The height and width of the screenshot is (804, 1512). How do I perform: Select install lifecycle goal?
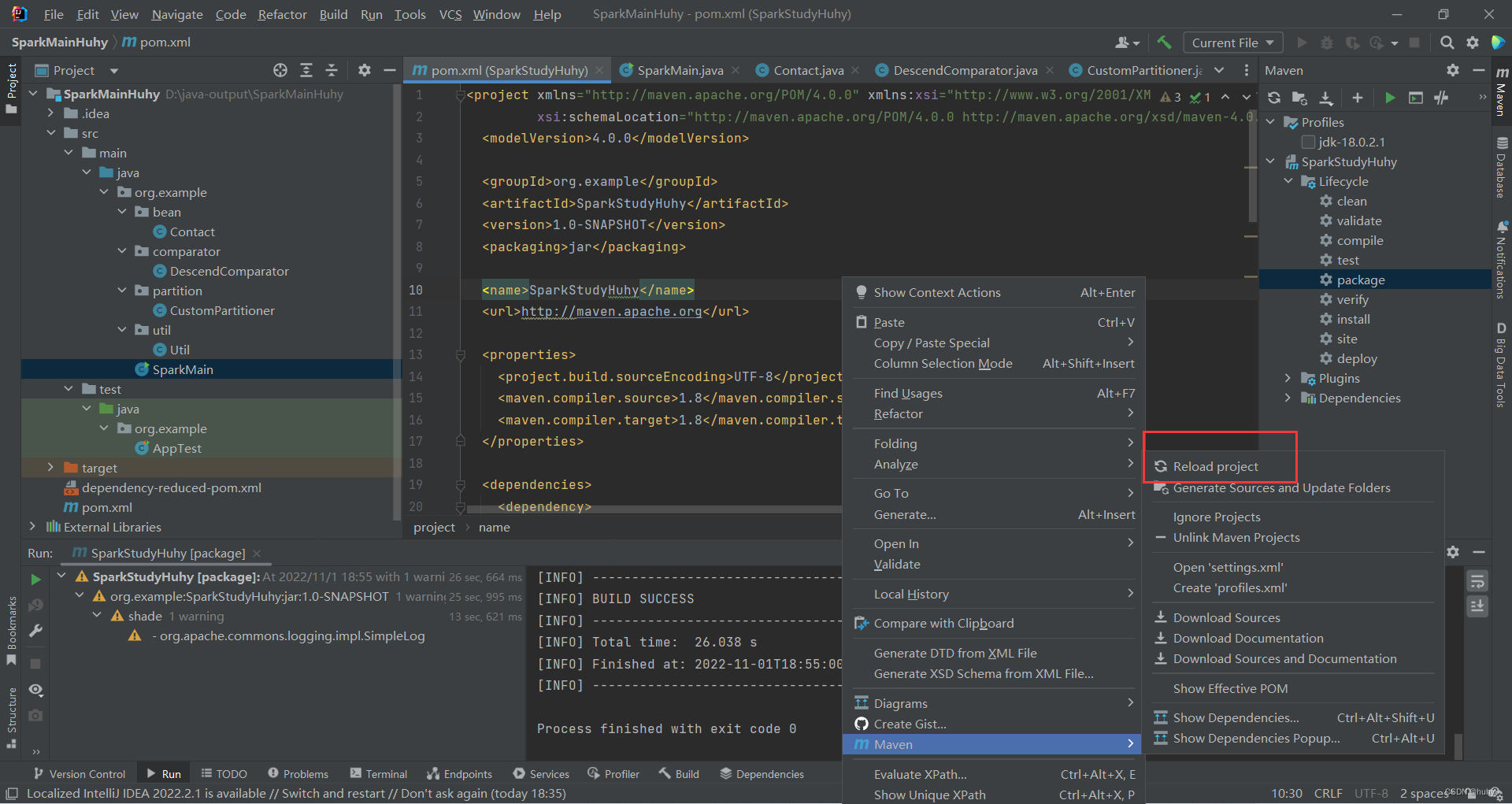(1353, 319)
